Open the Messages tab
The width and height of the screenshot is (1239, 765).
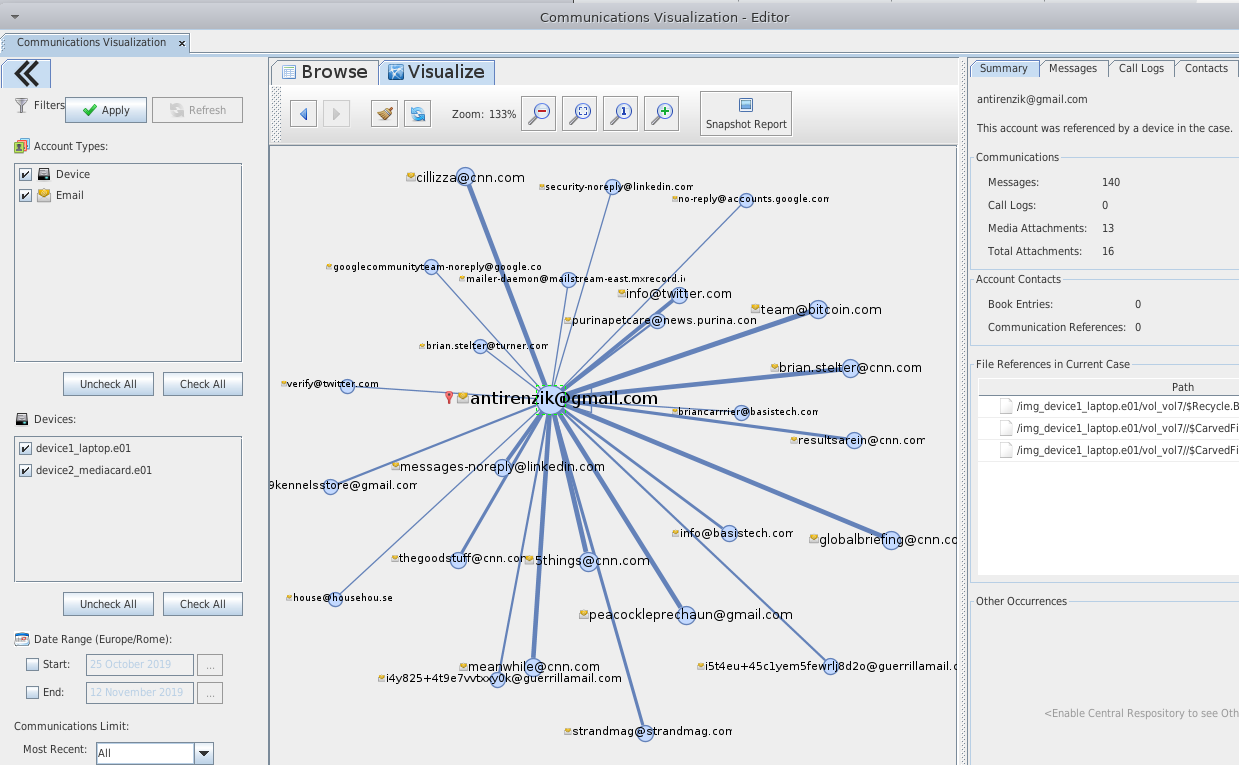pyautogui.click(x=1073, y=68)
